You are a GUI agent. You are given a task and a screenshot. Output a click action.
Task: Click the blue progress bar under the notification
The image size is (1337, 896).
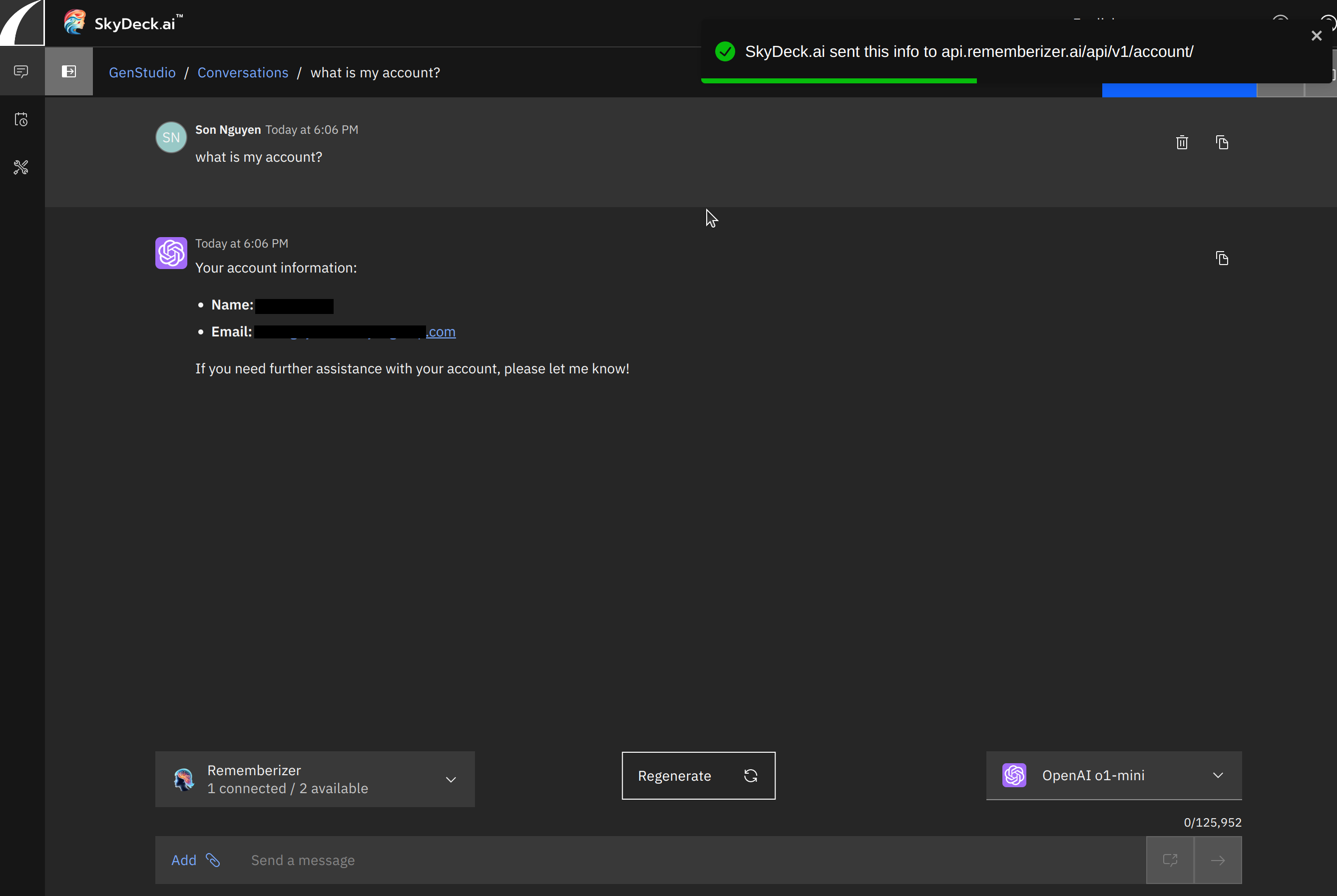[x=1179, y=90]
